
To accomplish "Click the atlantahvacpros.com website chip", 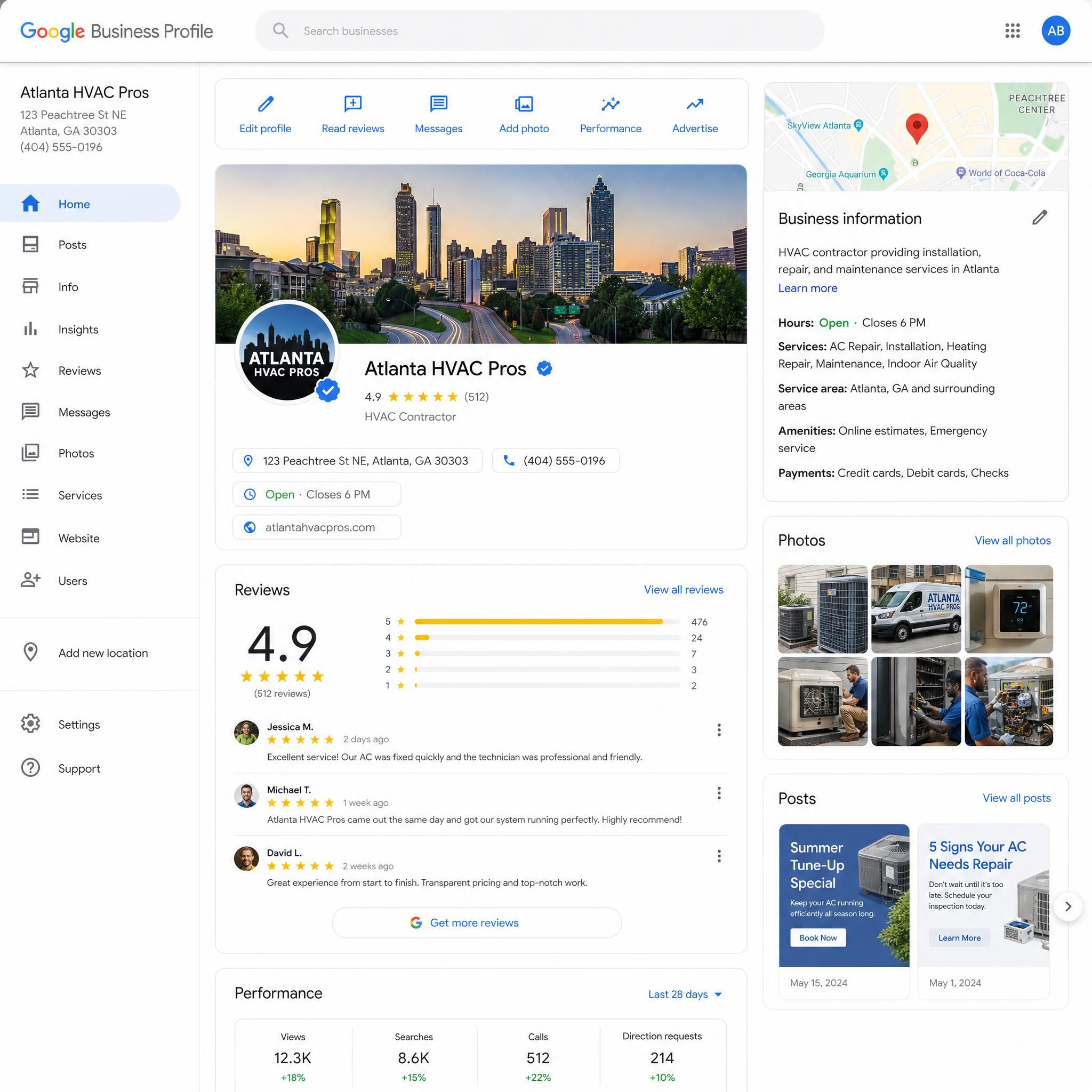I will tap(317, 527).
